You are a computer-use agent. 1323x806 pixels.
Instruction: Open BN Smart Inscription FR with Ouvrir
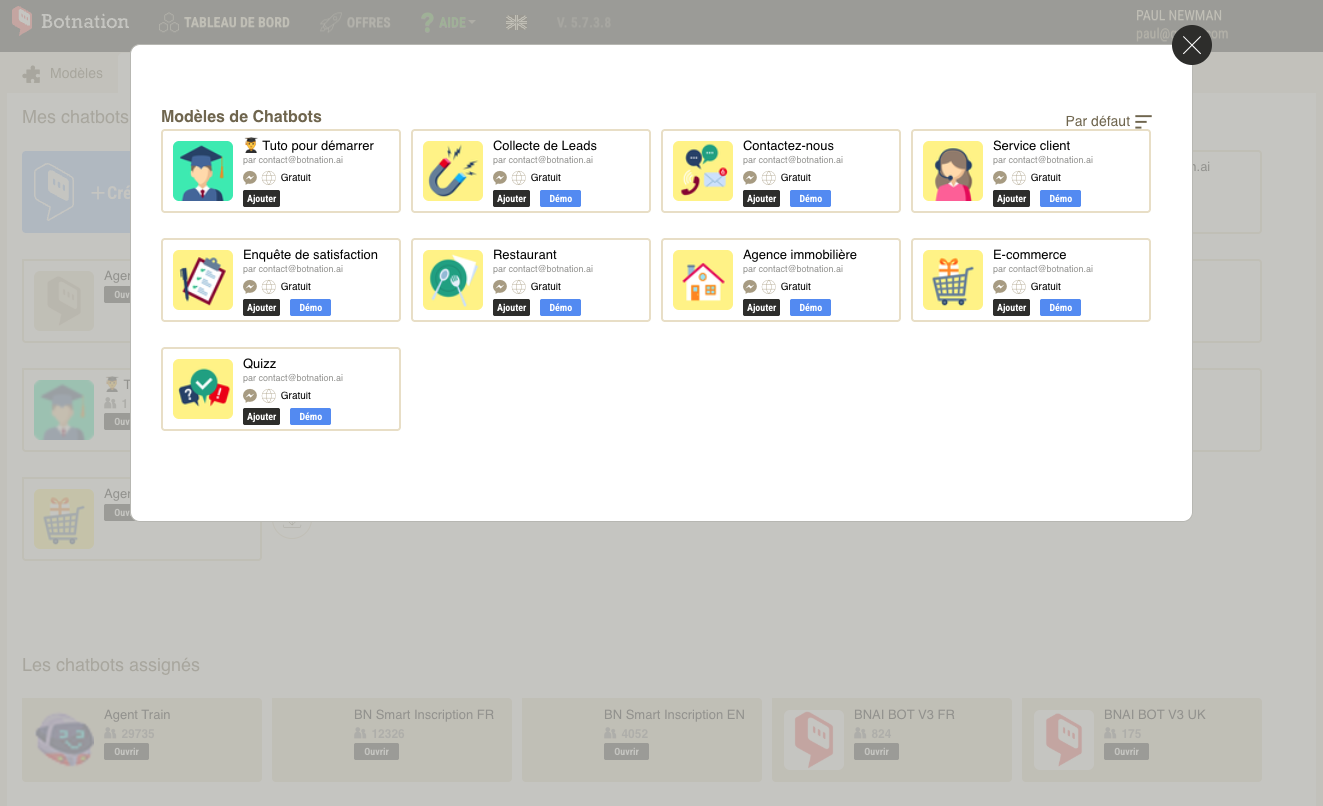(376, 752)
